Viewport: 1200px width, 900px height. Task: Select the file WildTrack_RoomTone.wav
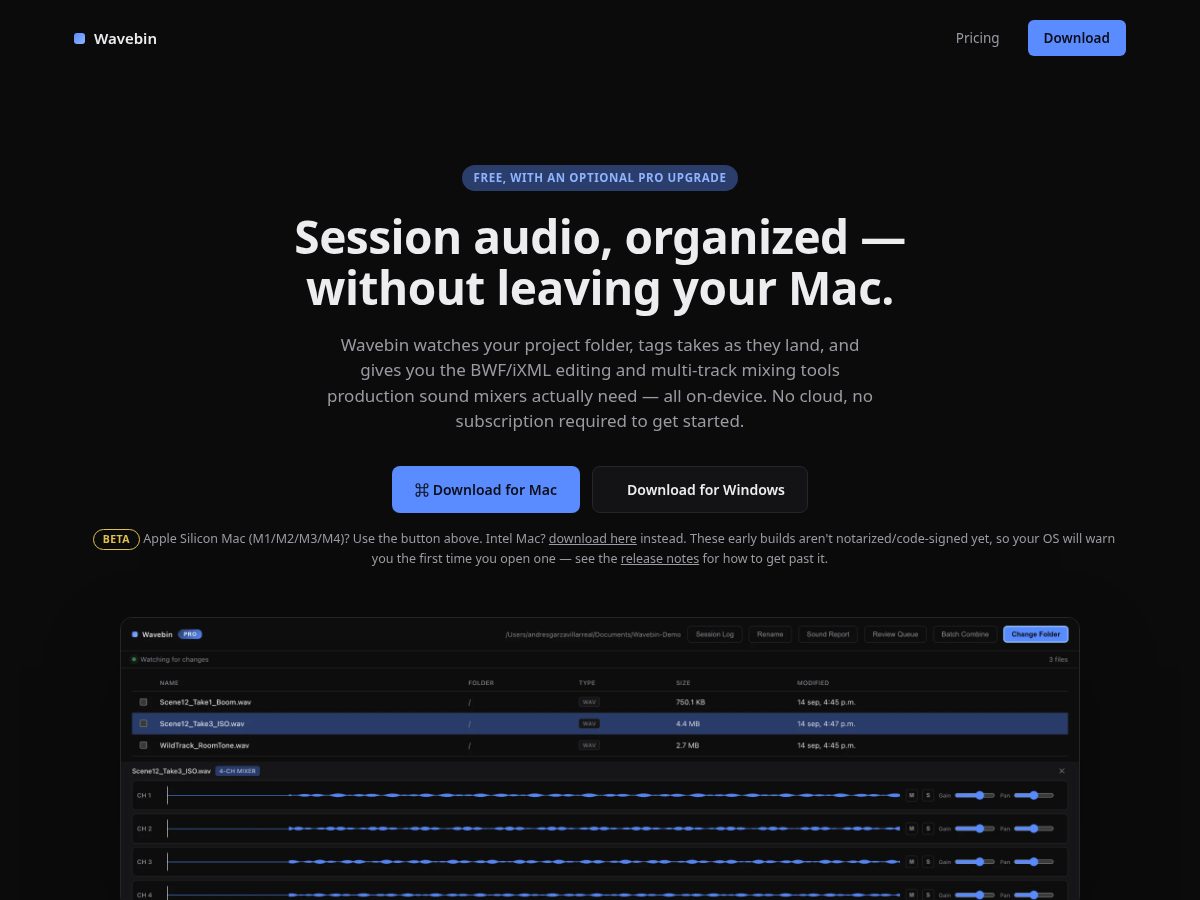pos(205,745)
